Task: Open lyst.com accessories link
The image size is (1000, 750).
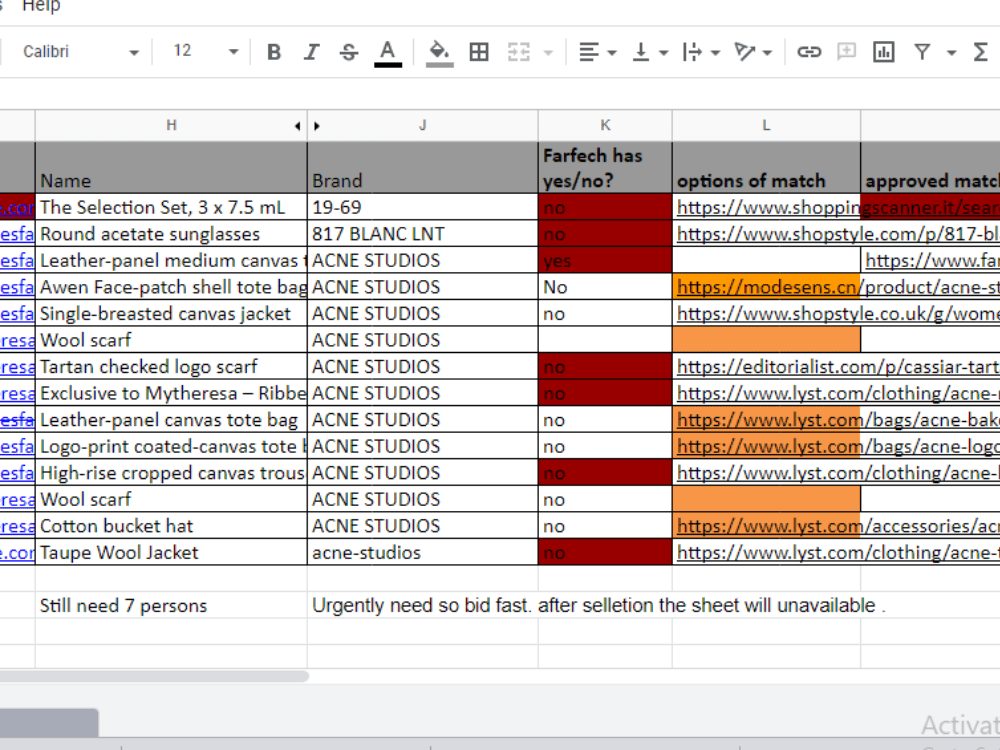Action: click(838, 526)
